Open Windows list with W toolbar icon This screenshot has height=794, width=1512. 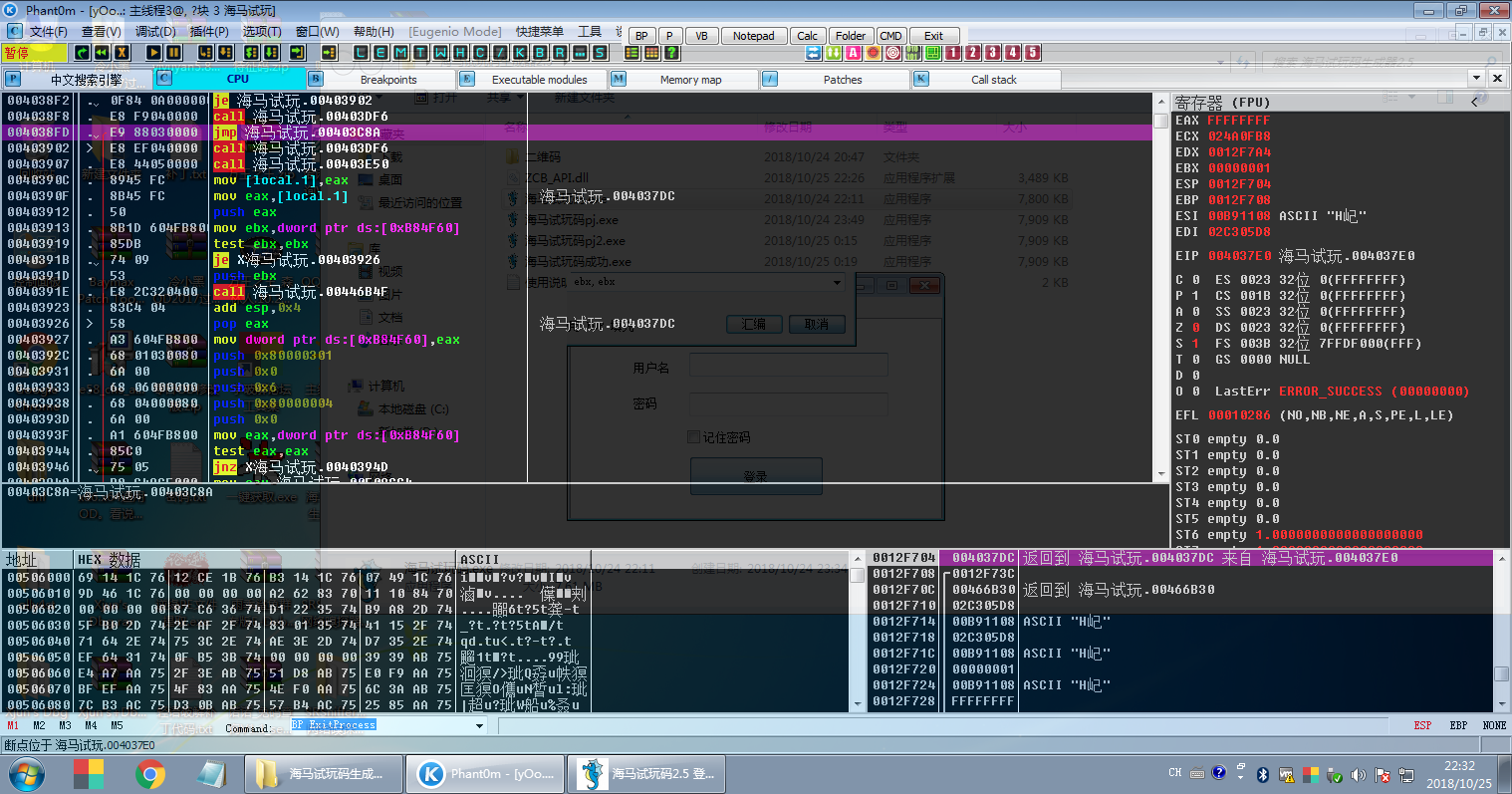tap(440, 52)
